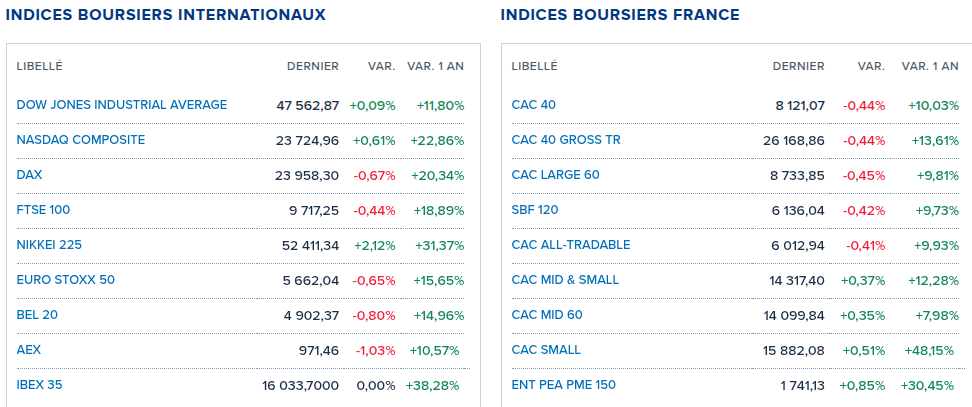The width and height of the screenshot is (972, 407).
Task: Open the SBF 120 index link
Action: [535, 210]
